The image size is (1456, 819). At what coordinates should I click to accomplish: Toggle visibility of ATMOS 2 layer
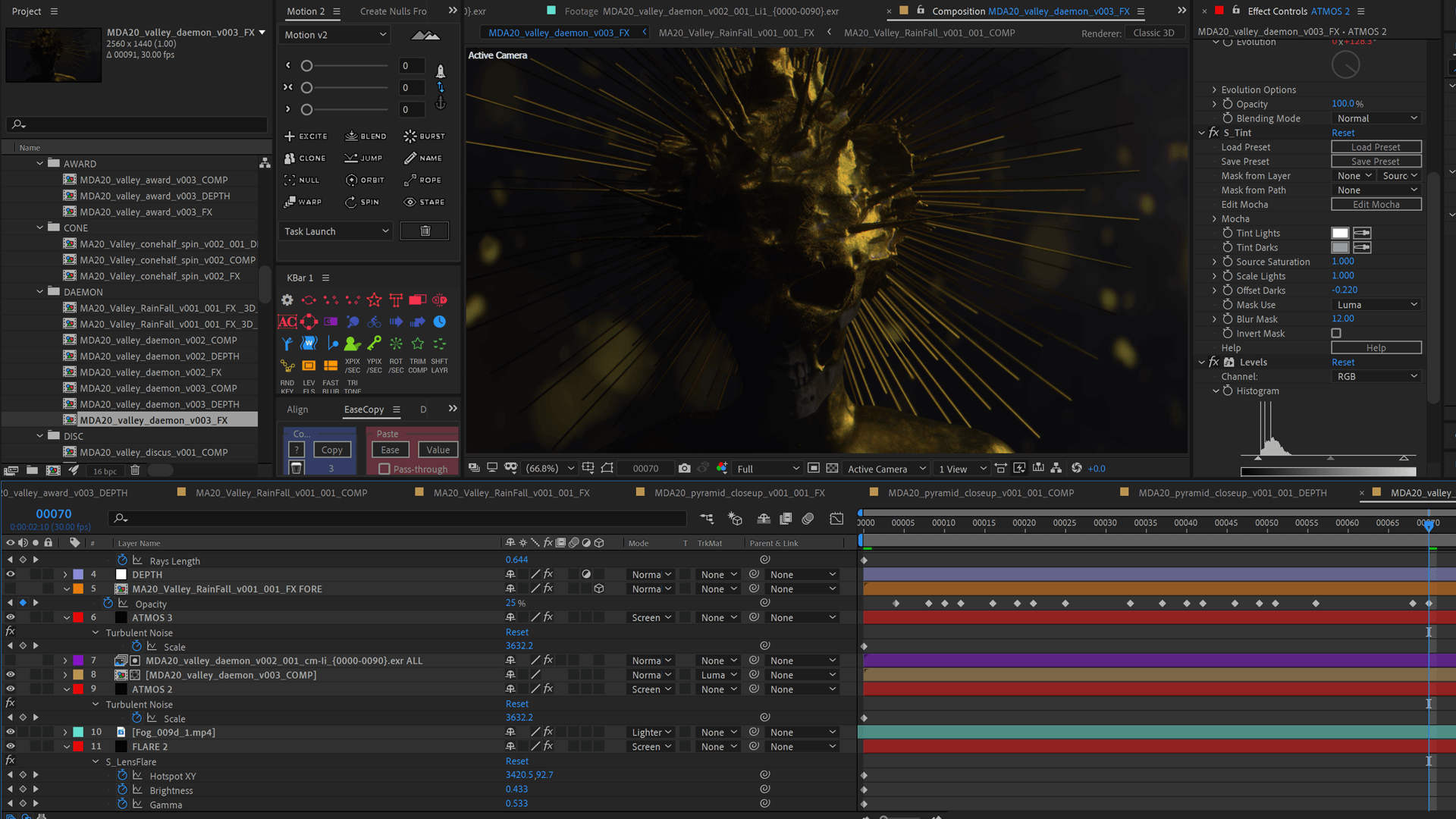tap(9, 689)
